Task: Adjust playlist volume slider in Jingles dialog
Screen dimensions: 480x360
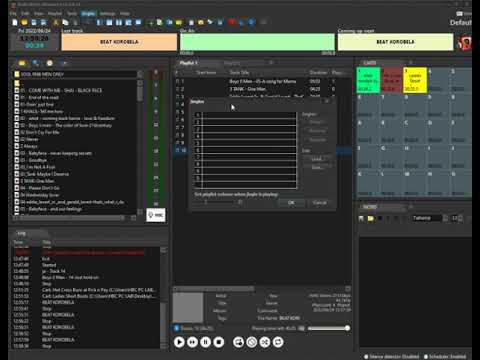Action: (x=218, y=202)
